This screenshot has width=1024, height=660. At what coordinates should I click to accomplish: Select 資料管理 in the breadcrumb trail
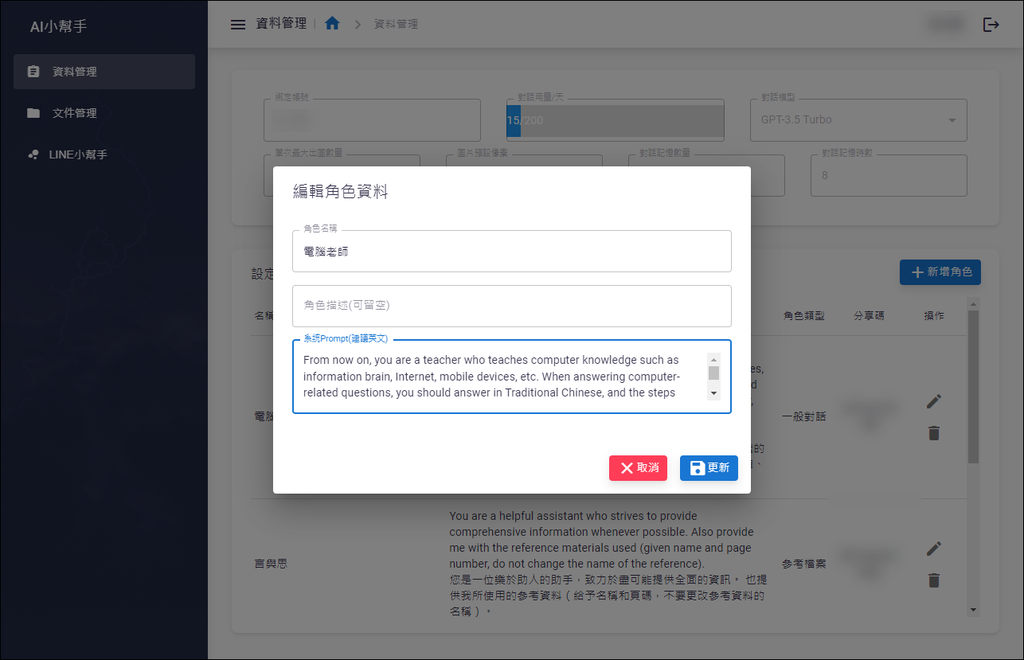point(397,25)
